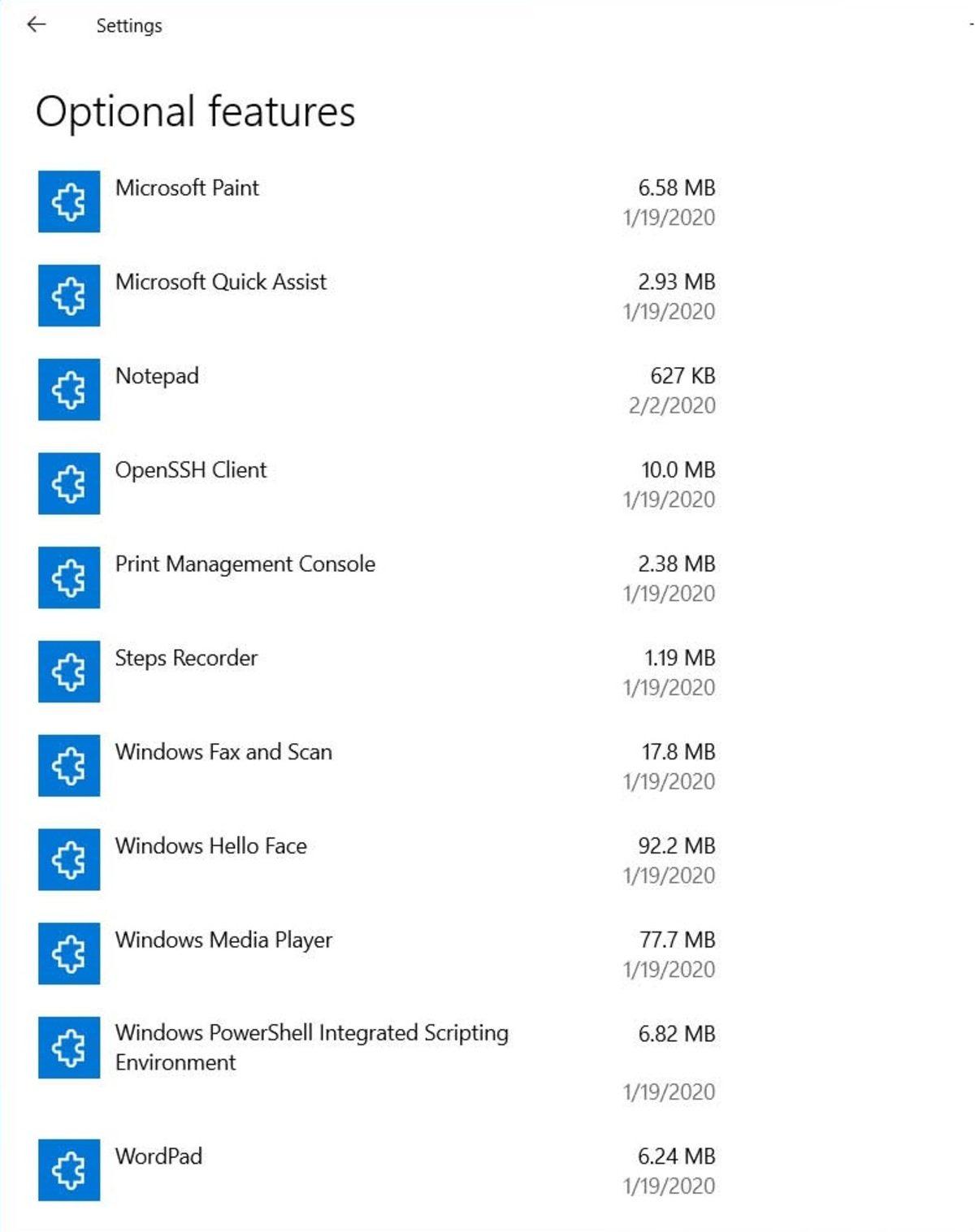Click the OpenSSH Client puzzle icon
The image size is (975, 1232).
tap(68, 484)
